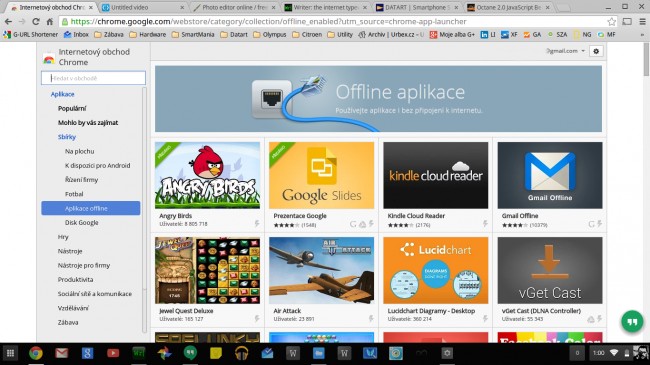The image size is (650, 365).
Task: Switch to the Photo editor online tab
Action: point(235,7)
